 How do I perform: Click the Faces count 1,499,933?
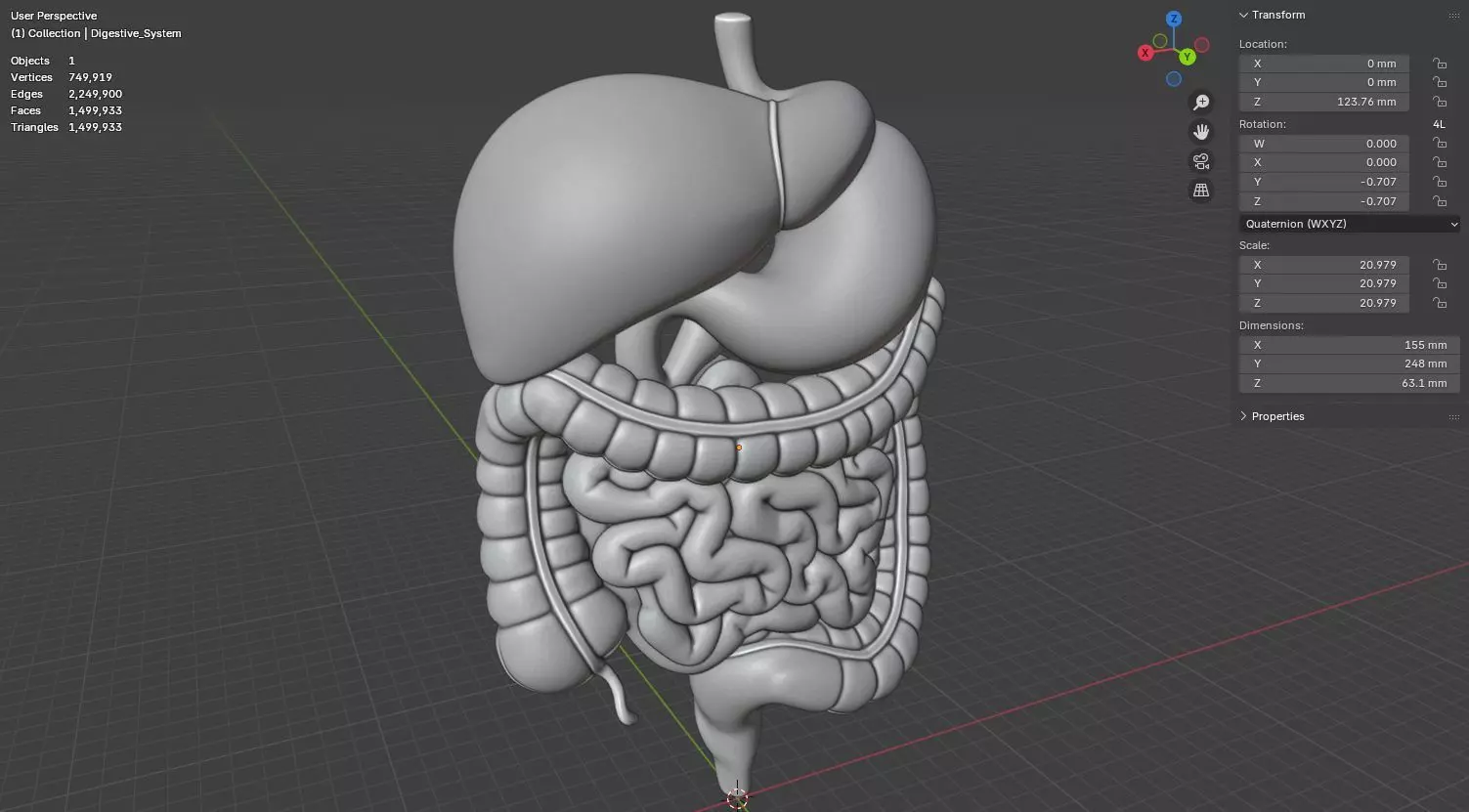pos(95,110)
